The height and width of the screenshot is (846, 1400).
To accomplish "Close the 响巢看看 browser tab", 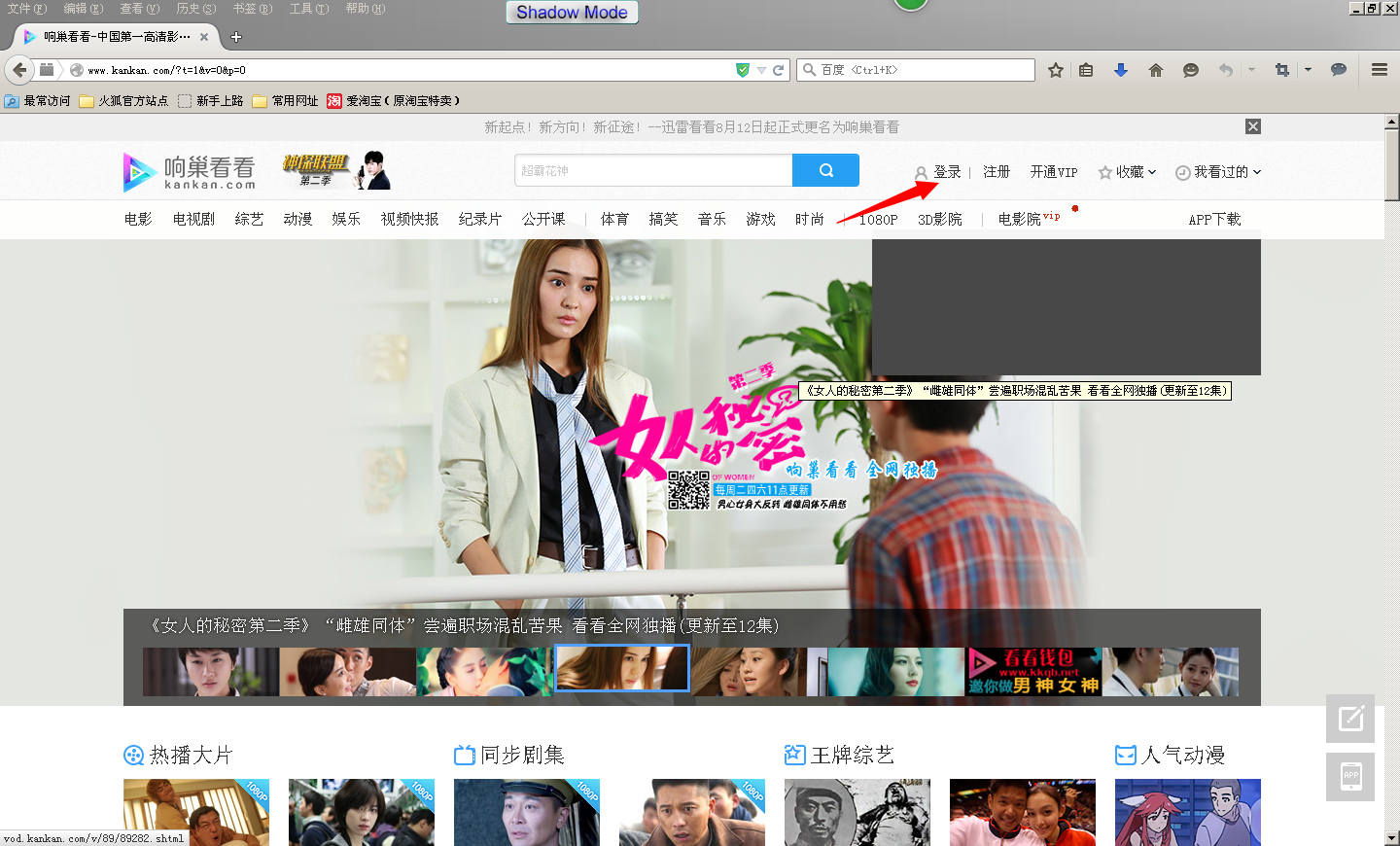I will pos(204,37).
